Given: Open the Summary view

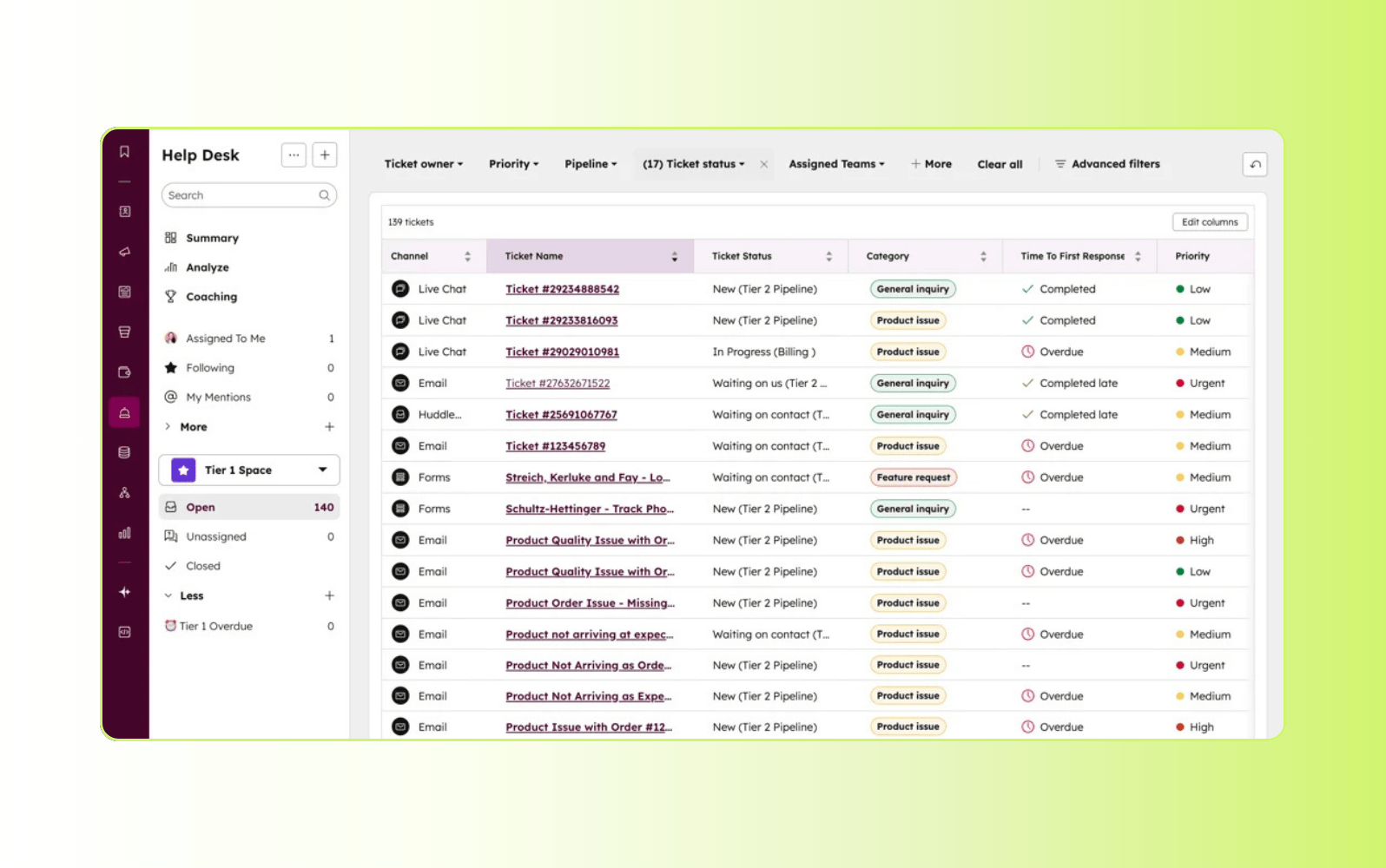Looking at the screenshot, I should coord(212,238).
